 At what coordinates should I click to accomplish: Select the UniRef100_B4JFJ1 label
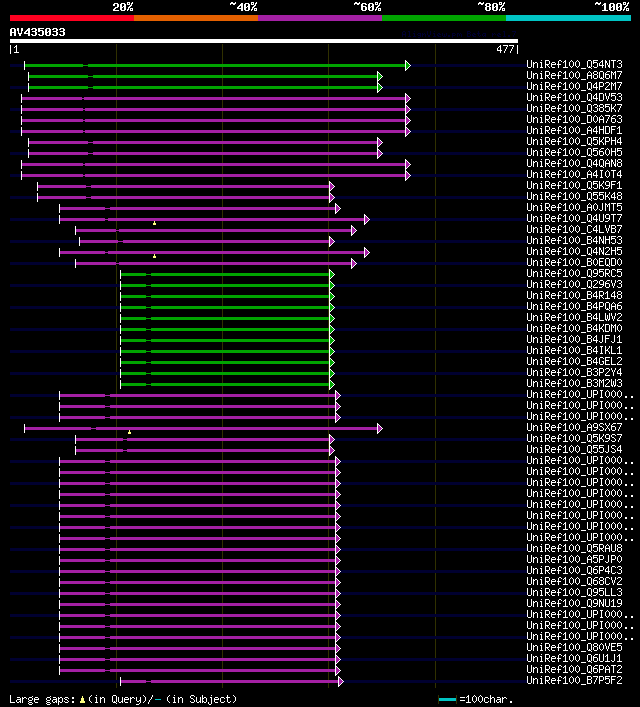click(x=574, y=340)
